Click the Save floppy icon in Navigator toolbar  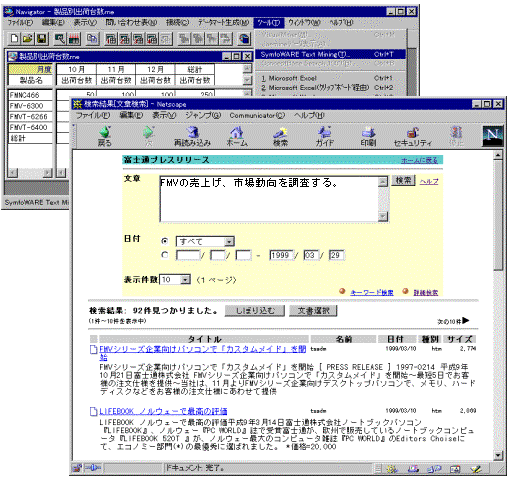click(42, 39)
